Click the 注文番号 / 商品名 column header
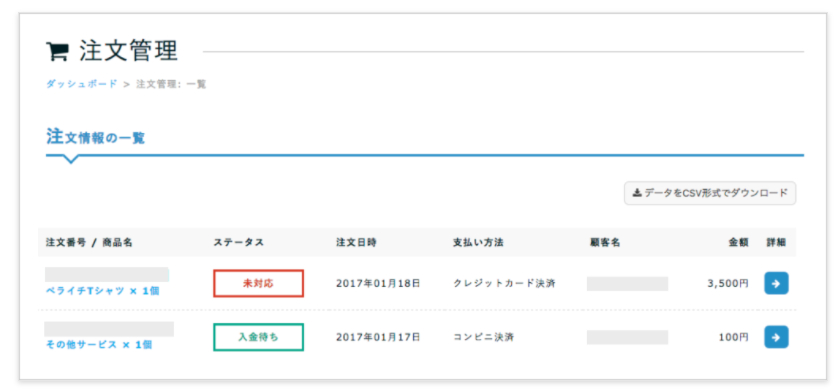 pos(89,242)
